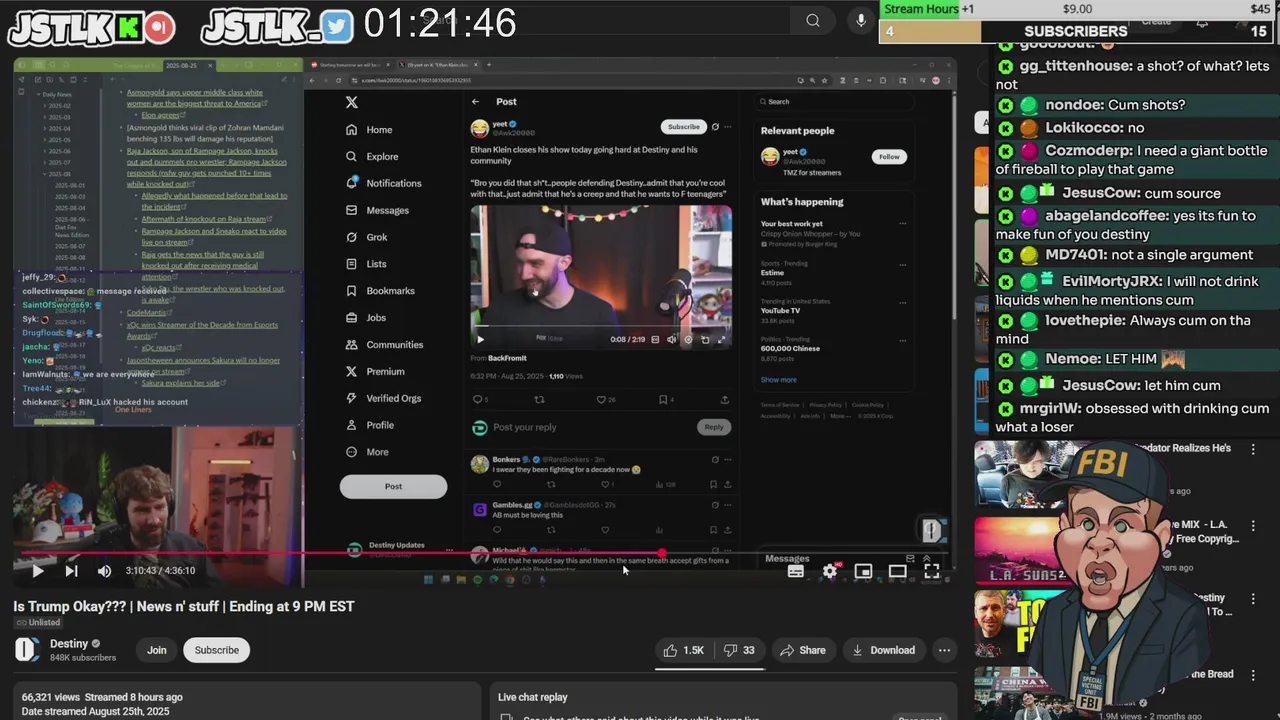Open the Destiny channel name link
The height and width of the screenshot is (720, 1280).
(x=69, y=643)
